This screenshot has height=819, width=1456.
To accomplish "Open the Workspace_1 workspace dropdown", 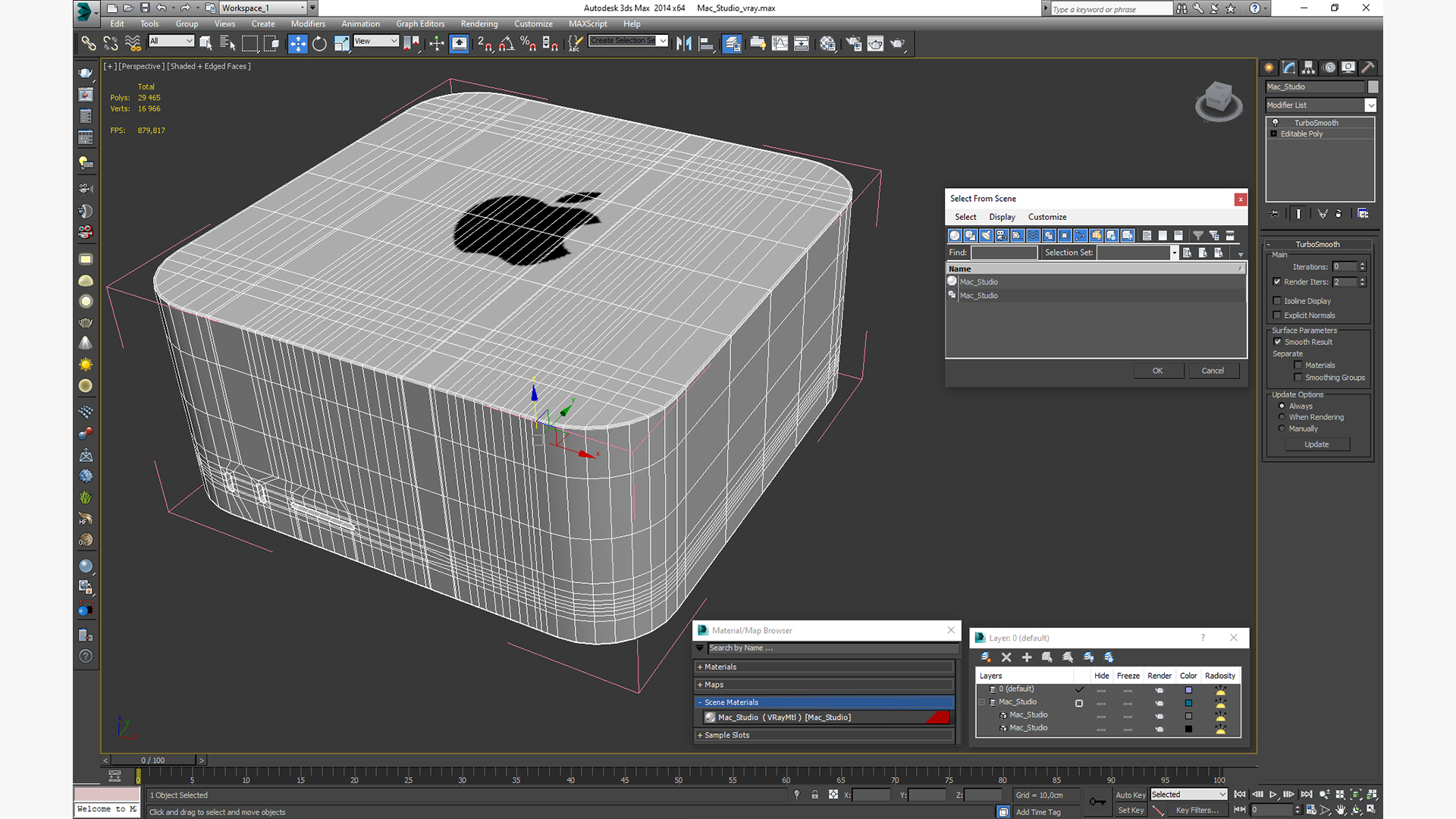I will [263, 8].
